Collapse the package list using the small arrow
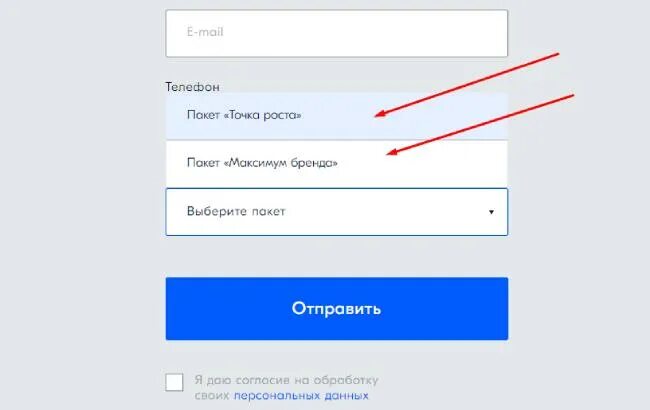 click(x=491, y=212)
